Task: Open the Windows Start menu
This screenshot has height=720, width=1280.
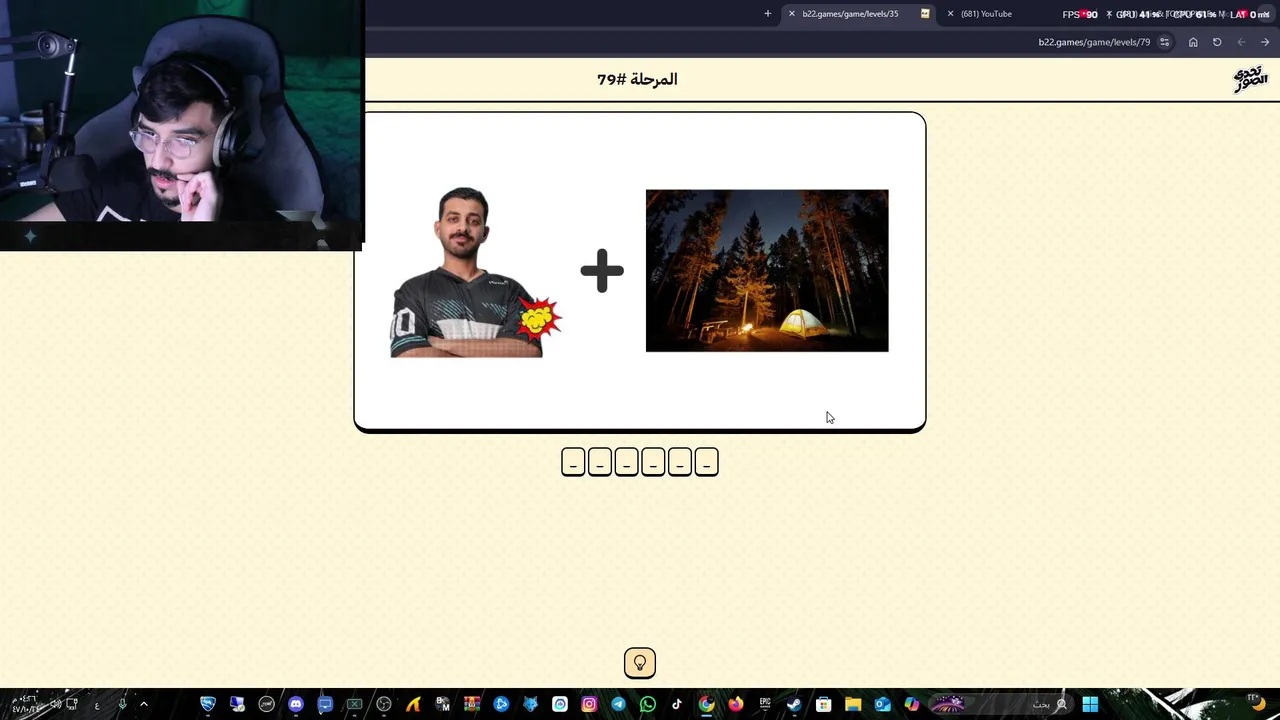Action: tap(1090, 704)
